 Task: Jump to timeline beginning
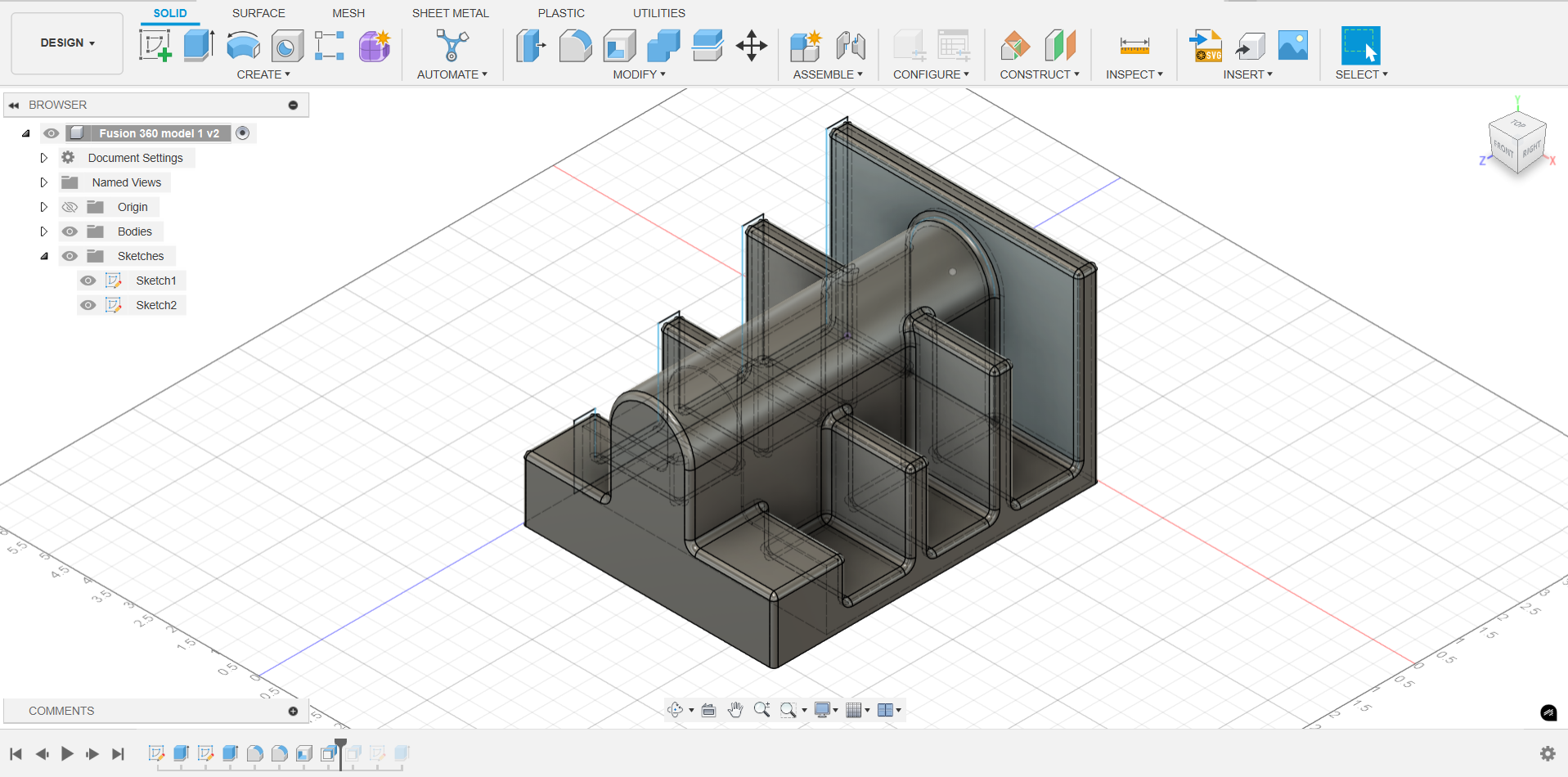click(16, 753)
